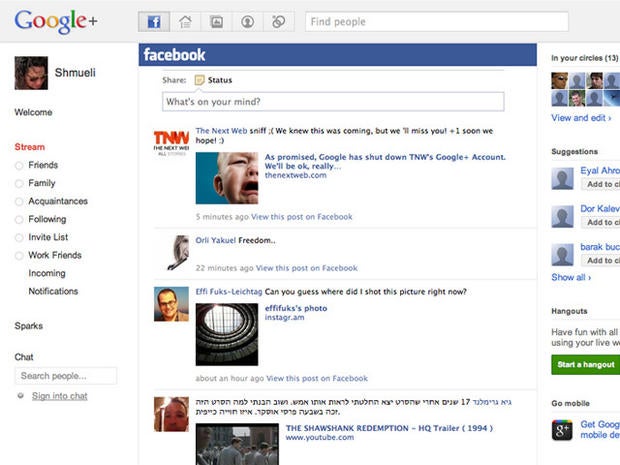620x465 pixels.
Task: Open the Photos toolbar icon
Action: pyautogui.click(x=216, y=22)
